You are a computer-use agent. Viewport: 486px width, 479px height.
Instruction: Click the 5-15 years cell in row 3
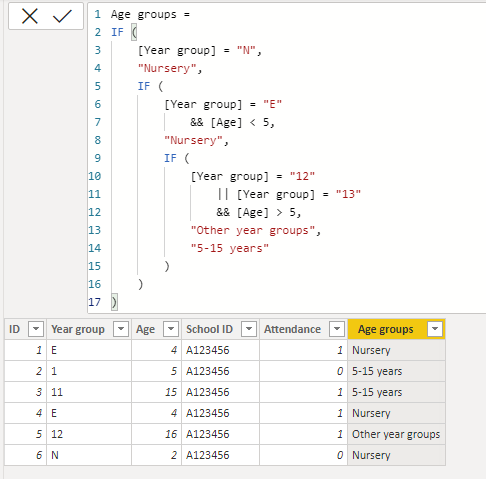click(x=396, y=392)
